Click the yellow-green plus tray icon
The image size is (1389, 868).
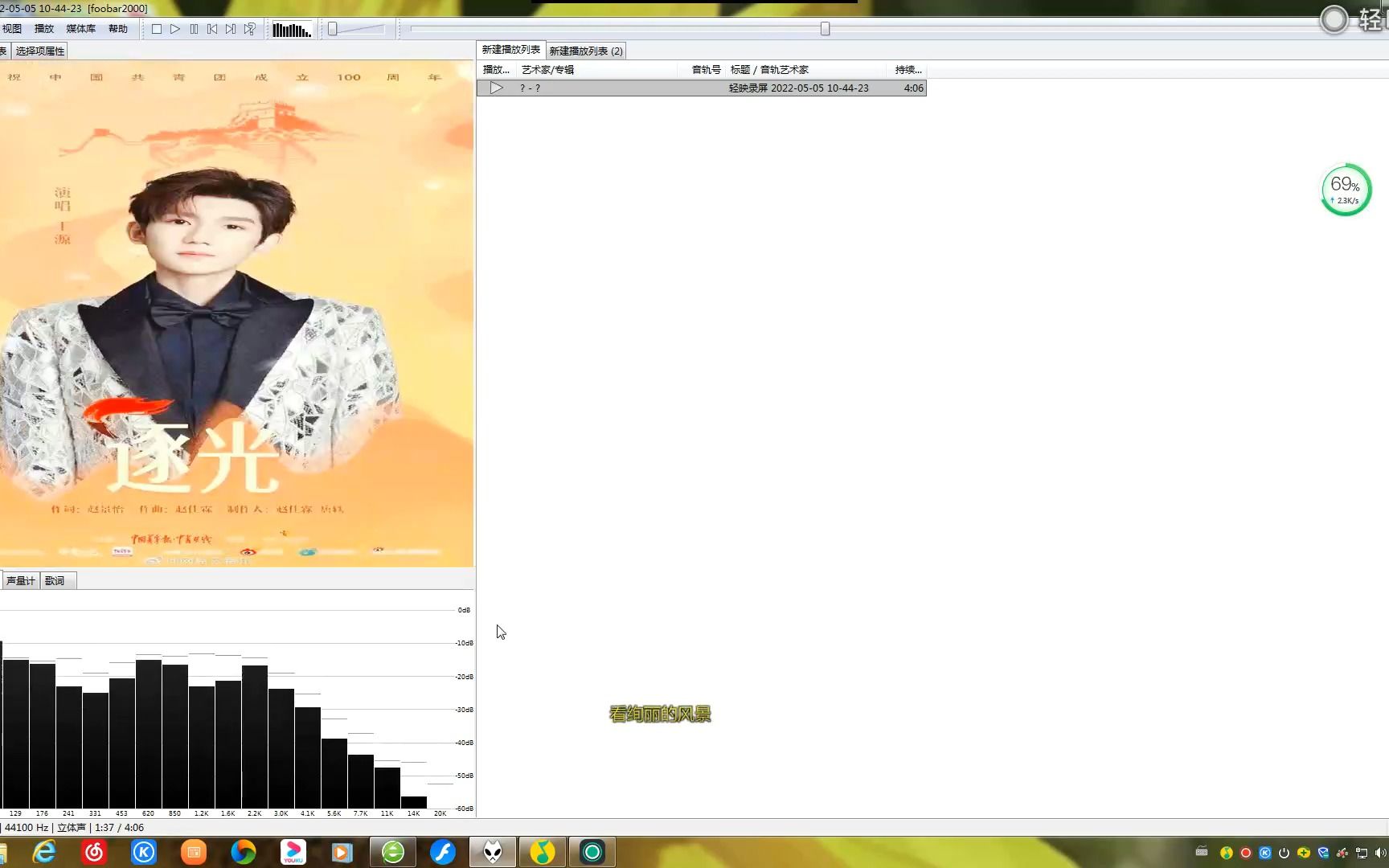pyautogui.click(x=1304, y=854)
